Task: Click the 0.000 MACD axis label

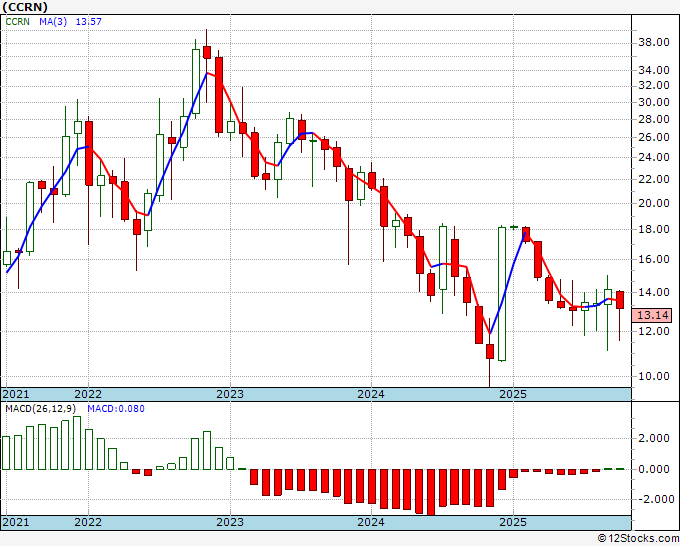Action: click(656, 469)
